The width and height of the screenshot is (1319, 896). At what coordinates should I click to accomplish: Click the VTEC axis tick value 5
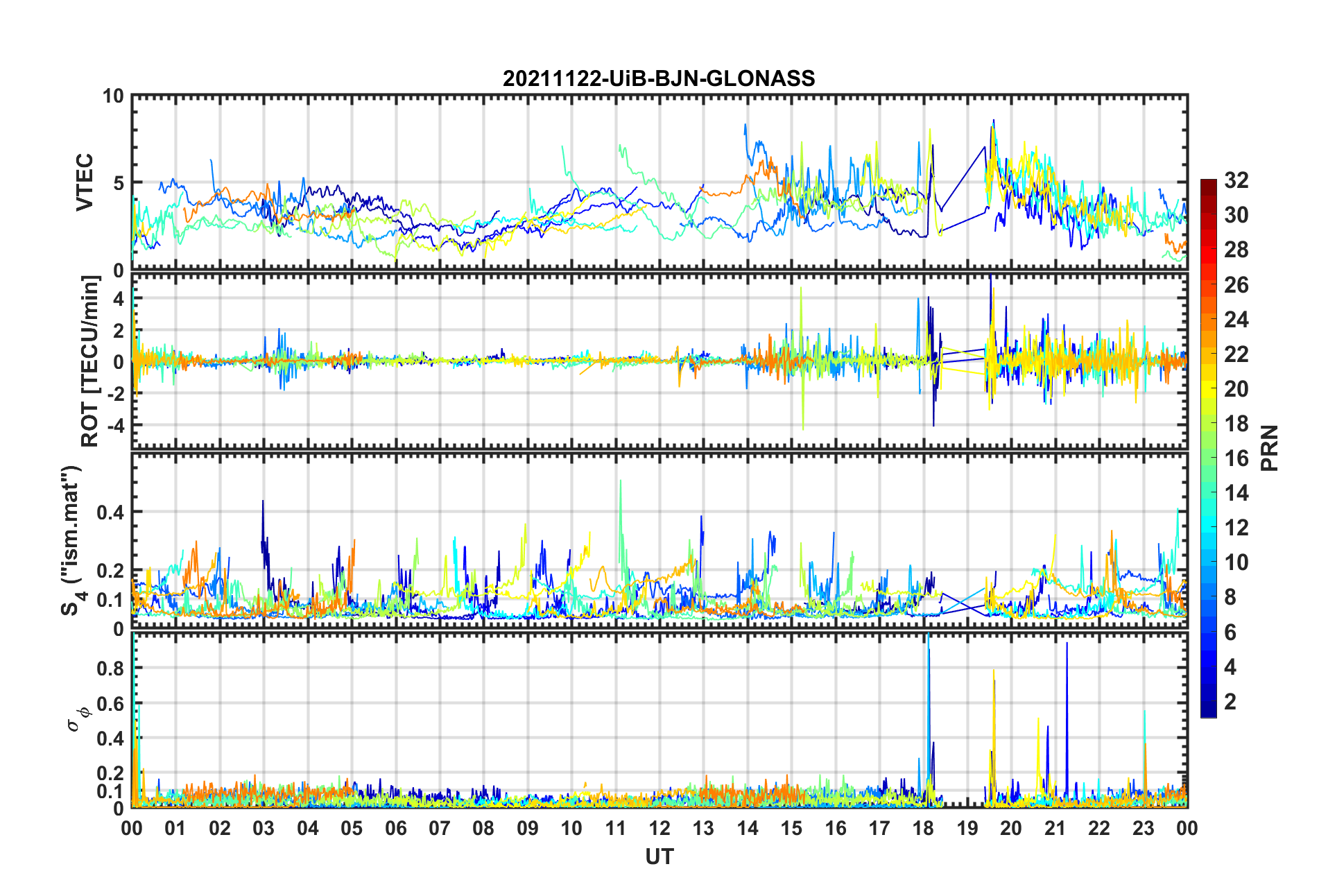coord(119,183)
